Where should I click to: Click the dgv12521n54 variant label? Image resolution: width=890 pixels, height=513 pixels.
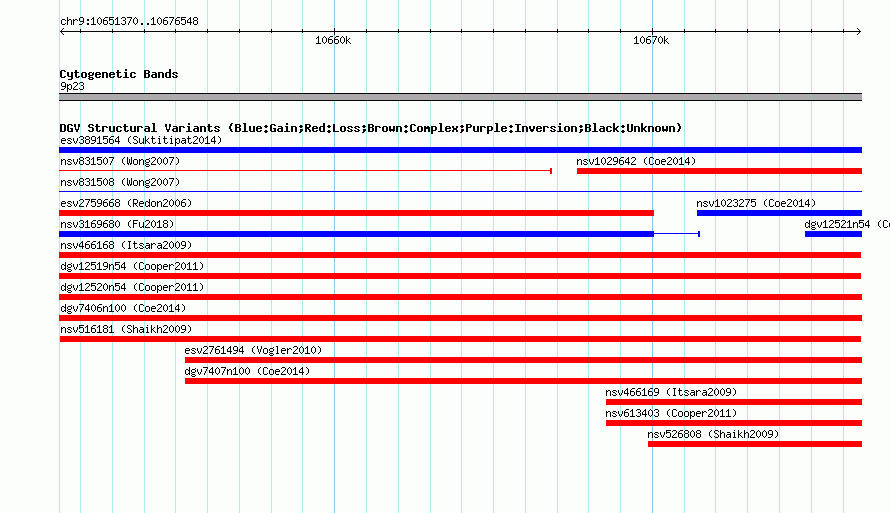pos(846,224)
